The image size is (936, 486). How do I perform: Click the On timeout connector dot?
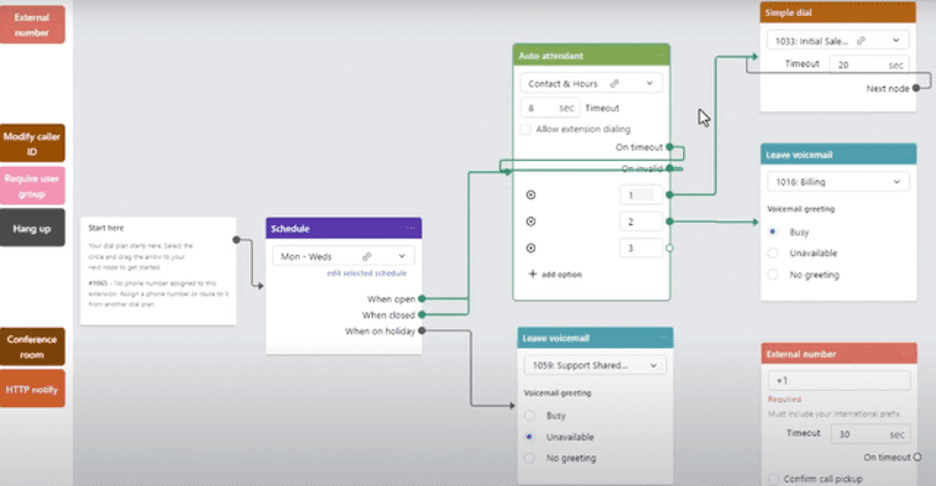click(670, 147)
